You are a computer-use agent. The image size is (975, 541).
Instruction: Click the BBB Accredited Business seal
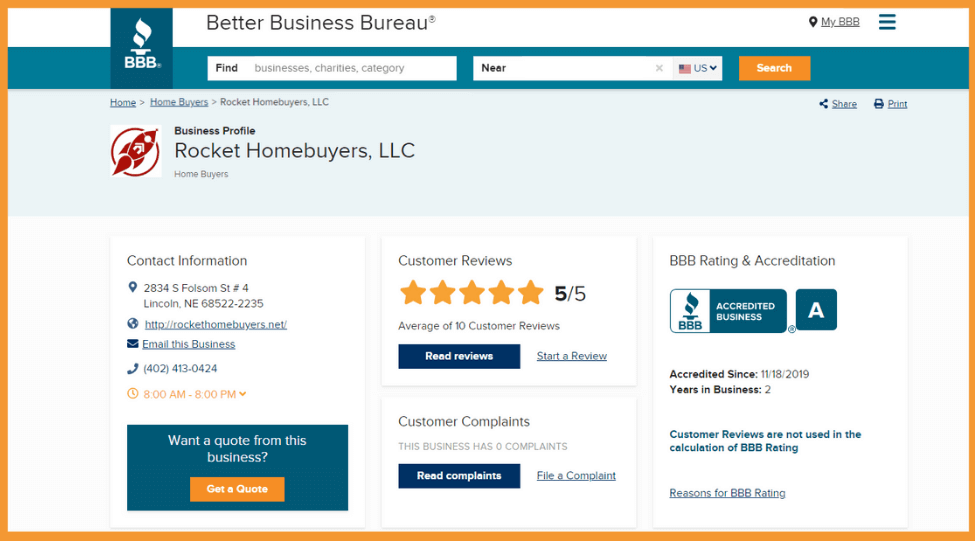coord(728,311)
